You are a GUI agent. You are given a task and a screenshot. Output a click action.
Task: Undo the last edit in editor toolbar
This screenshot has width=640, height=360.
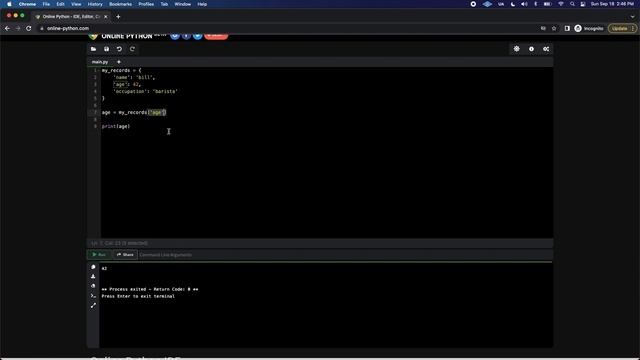point(119,49)
